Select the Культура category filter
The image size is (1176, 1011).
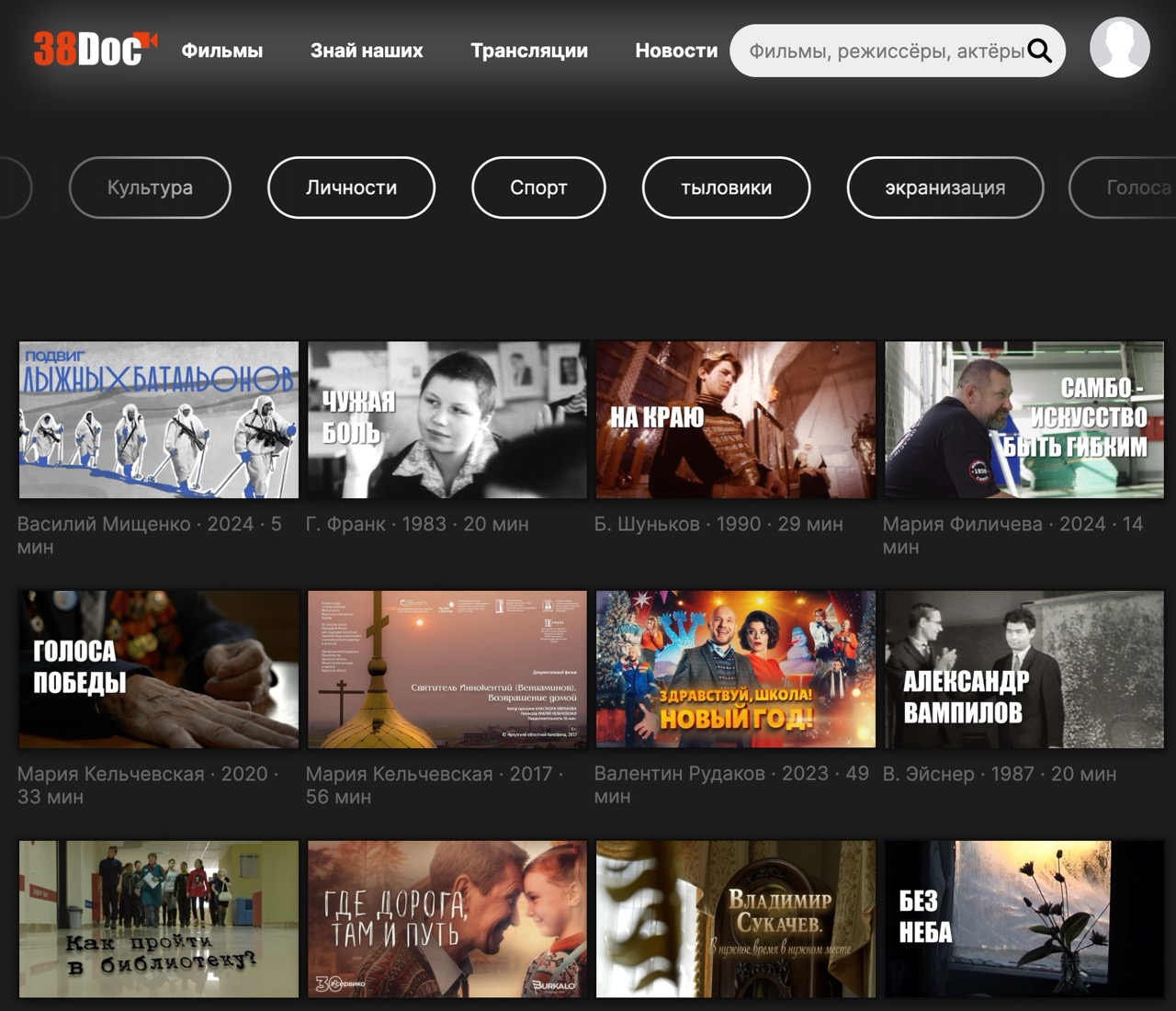(150, 187)
